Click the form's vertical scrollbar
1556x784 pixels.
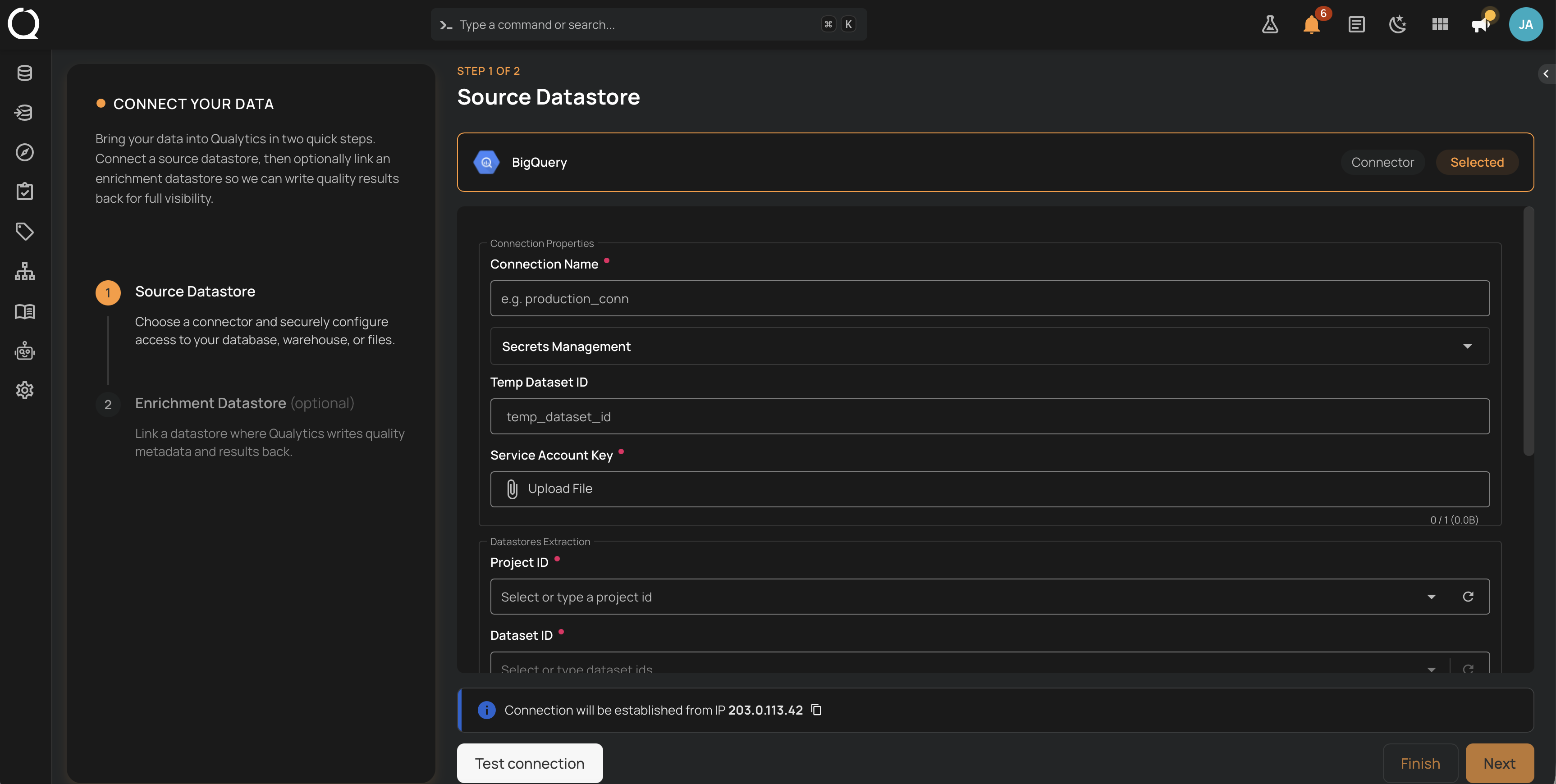tap(1528, 331)
